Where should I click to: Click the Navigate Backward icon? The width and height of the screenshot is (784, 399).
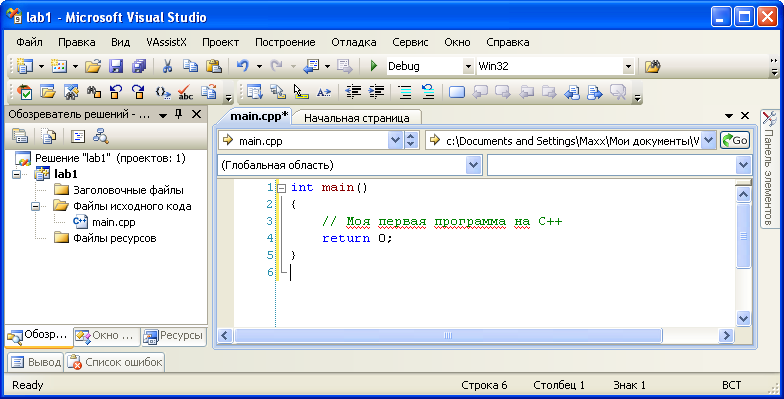[x=312, y=66]
